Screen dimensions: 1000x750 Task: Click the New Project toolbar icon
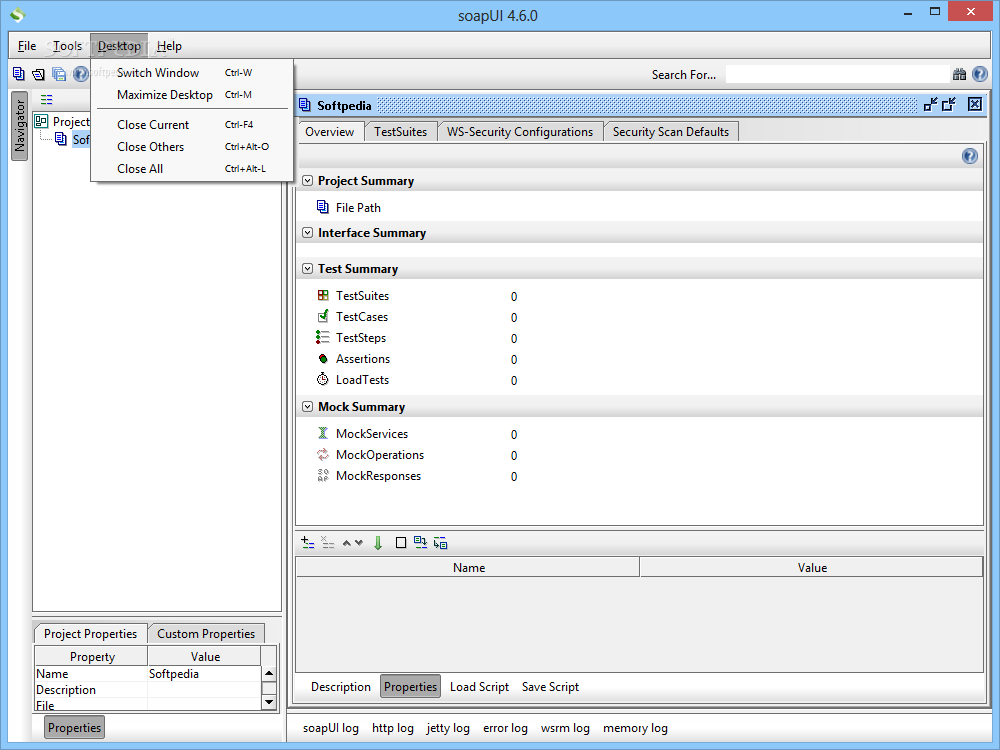point(18,74)
